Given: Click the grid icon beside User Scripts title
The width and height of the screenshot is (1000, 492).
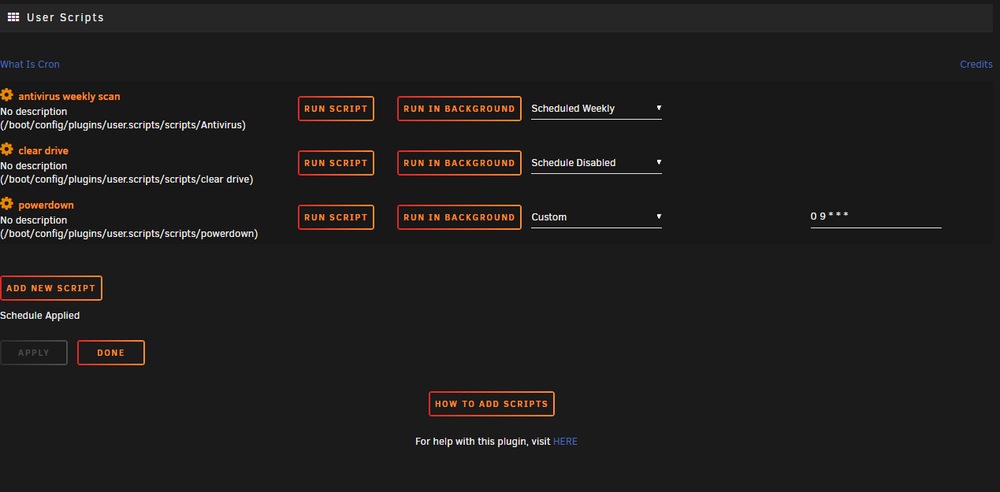Looking at the screenshot, I should click(13, 17).
